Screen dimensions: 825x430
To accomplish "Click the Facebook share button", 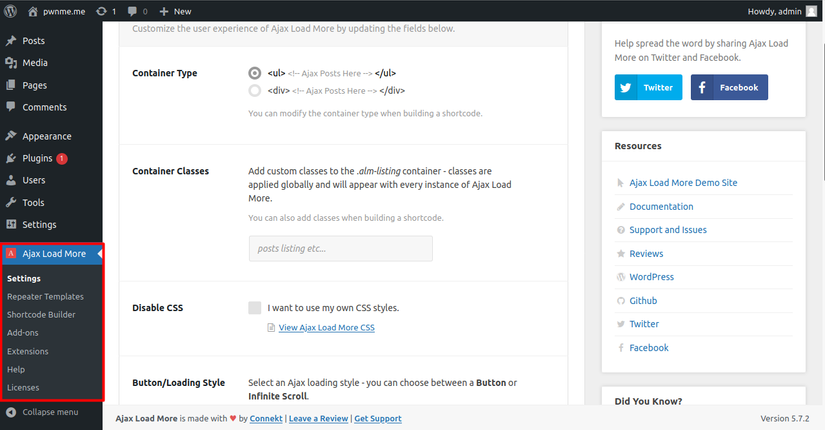I will click(x=729, y=87).
